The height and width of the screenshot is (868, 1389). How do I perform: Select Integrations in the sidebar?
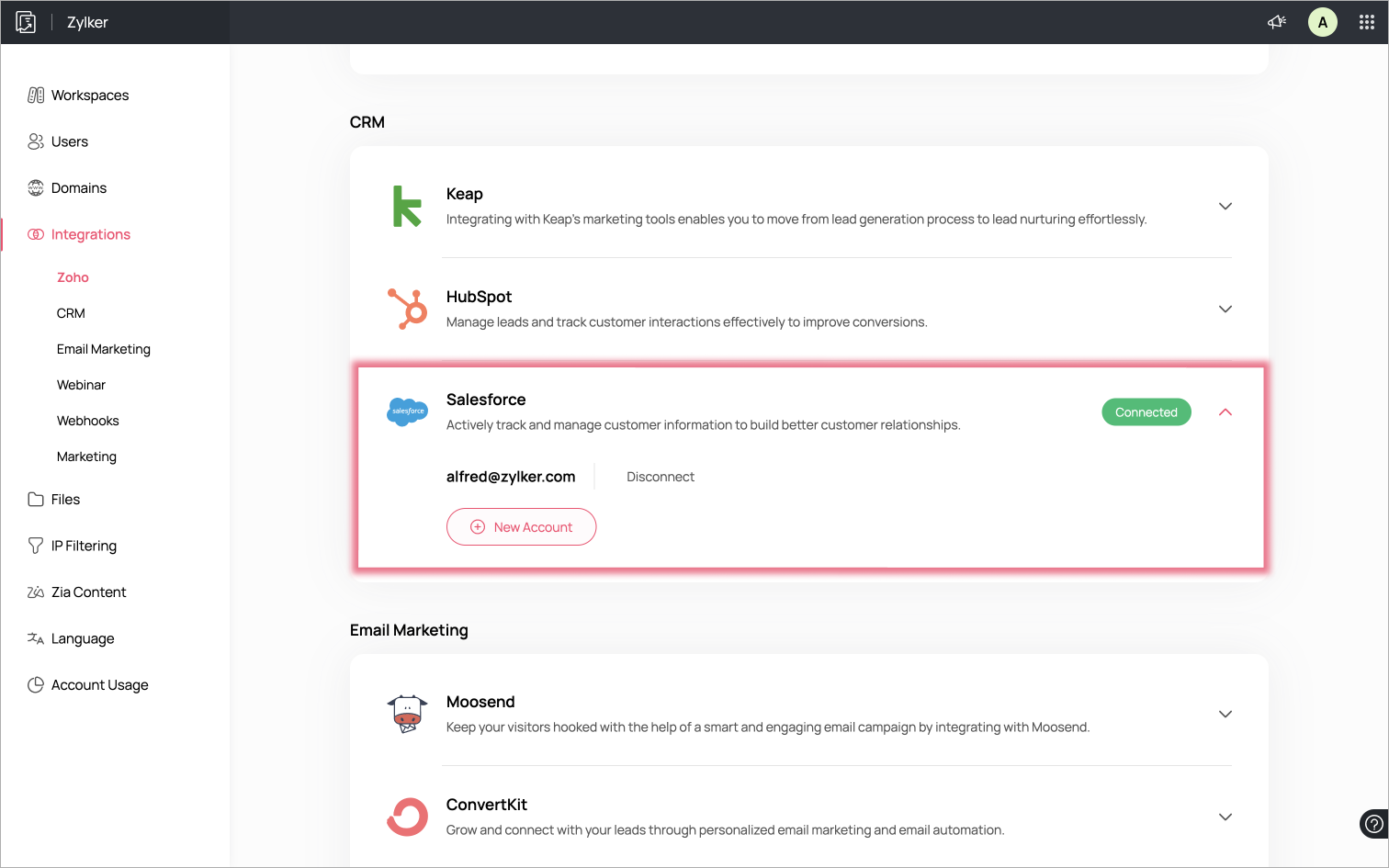[91, 235]
